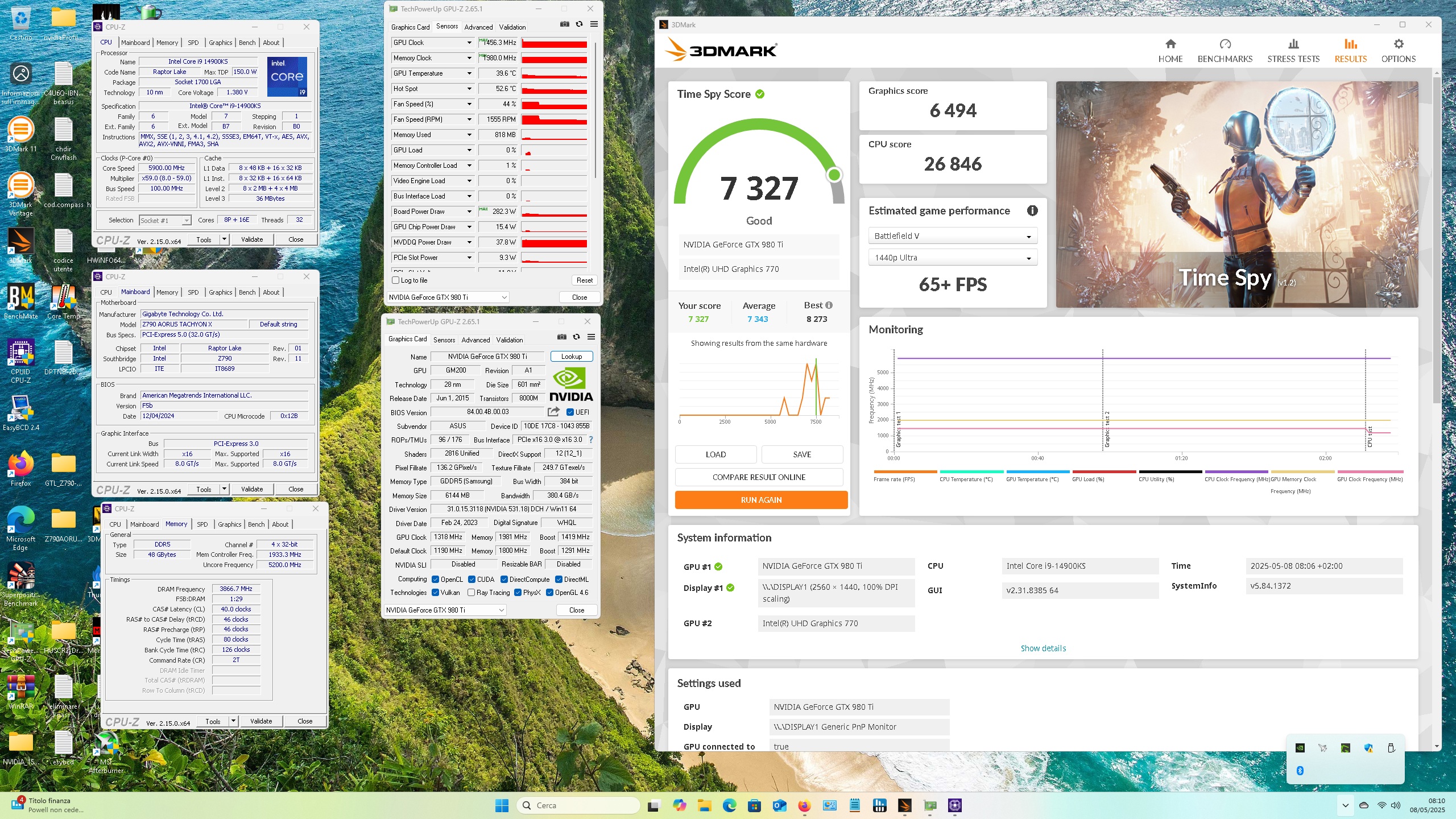Take a screenshot in the GPU-Z Sensors window
1456x819 pixels.
[x=564, y=24]
